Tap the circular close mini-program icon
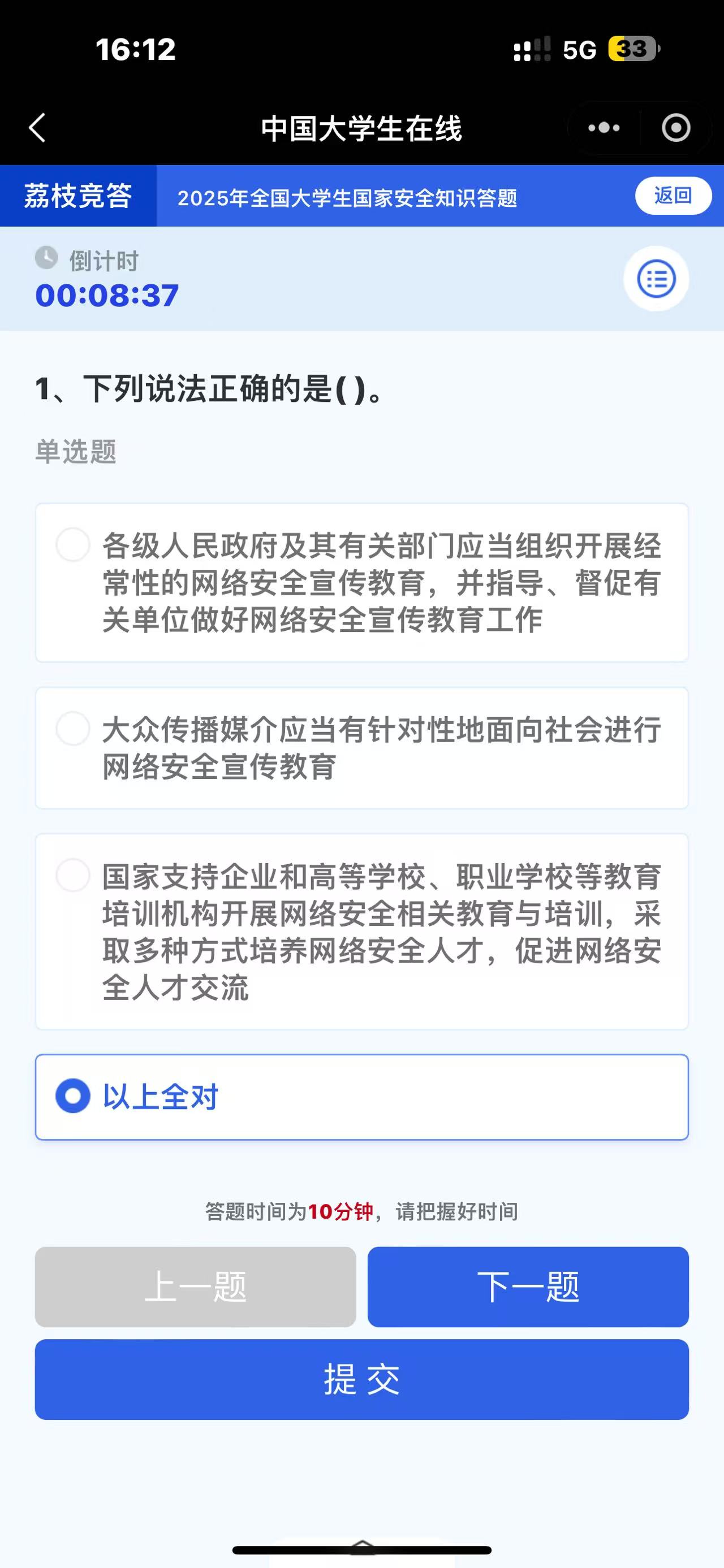 pos(676,128)
